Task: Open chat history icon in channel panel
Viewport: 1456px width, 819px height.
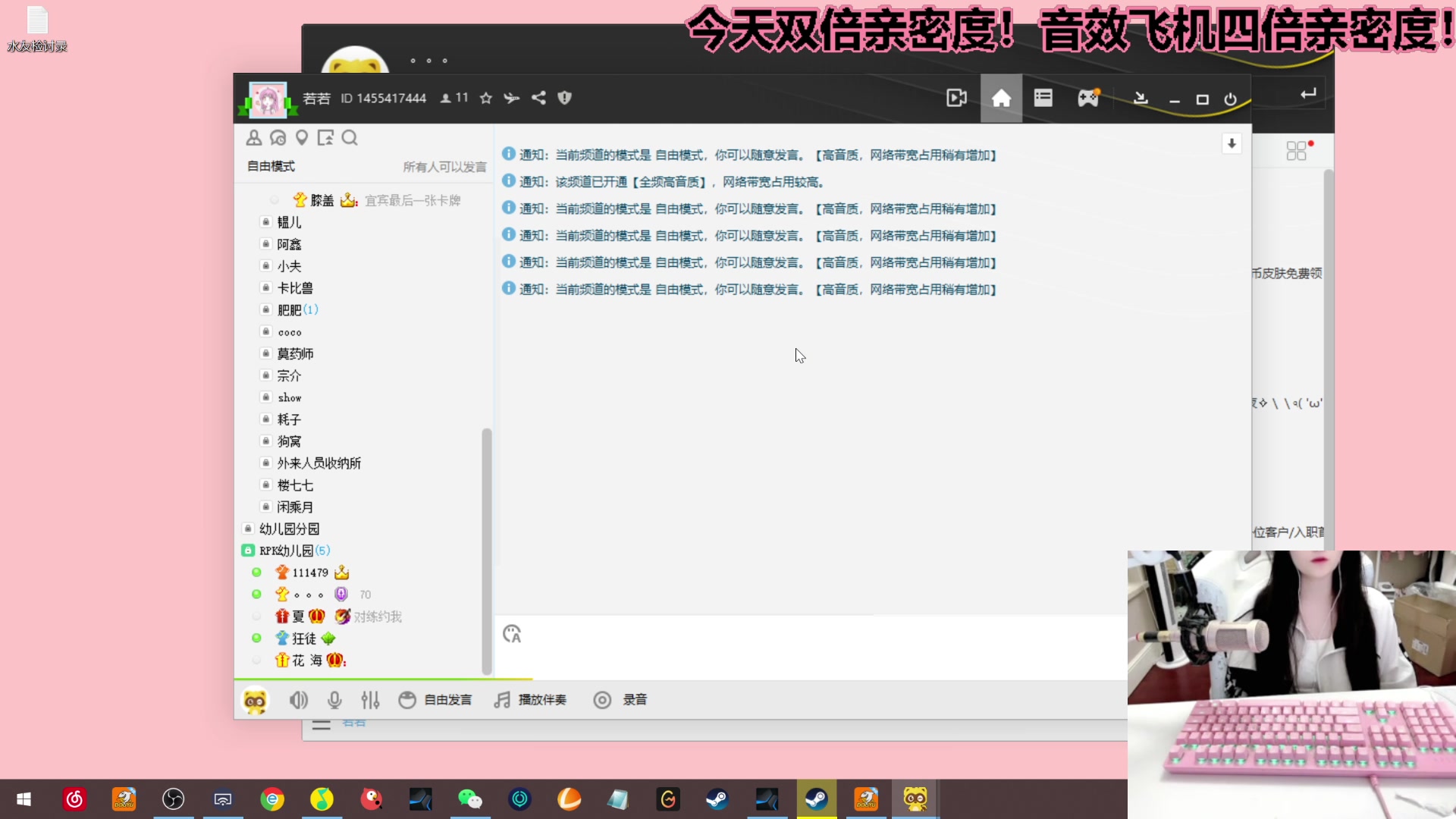Action: (x=278, y=137)
